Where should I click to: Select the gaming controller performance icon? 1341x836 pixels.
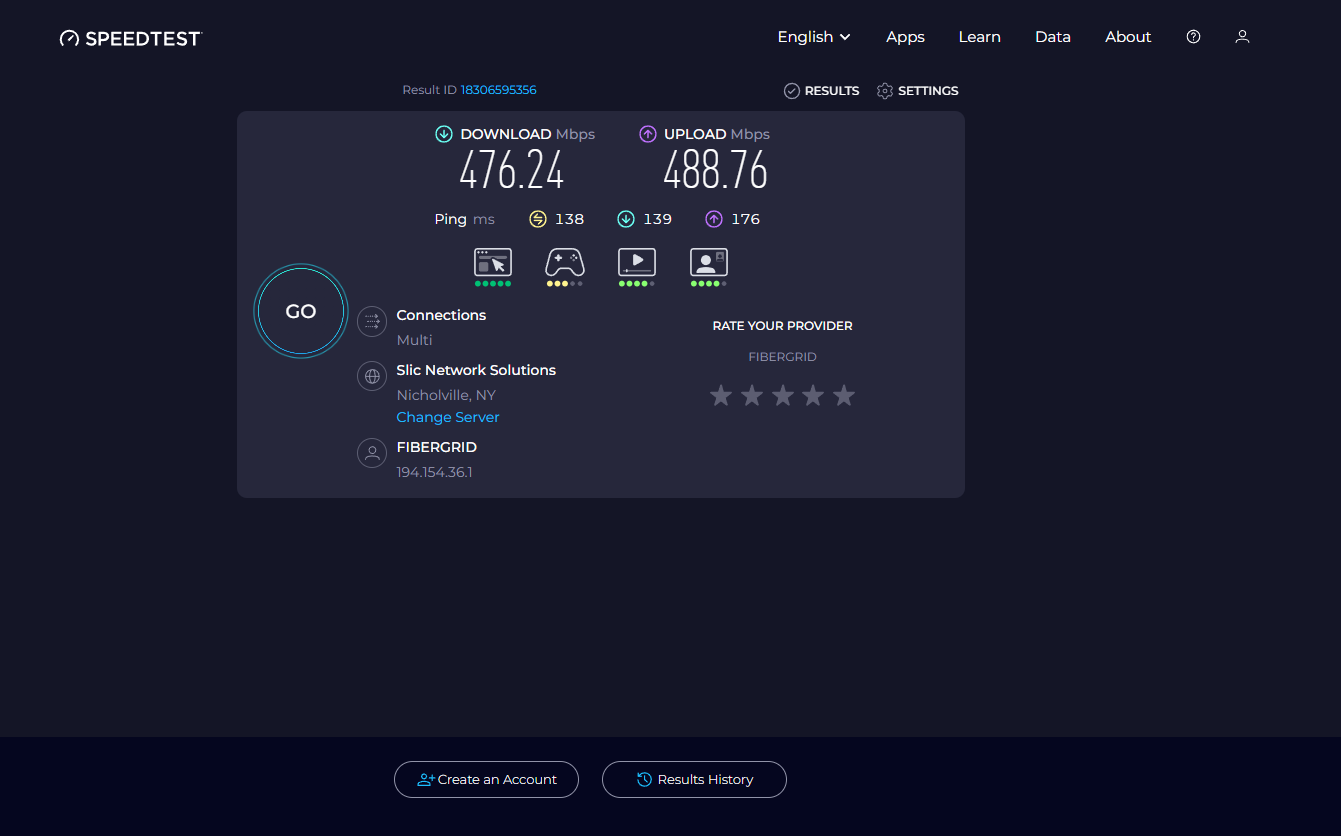click(565, 263)
